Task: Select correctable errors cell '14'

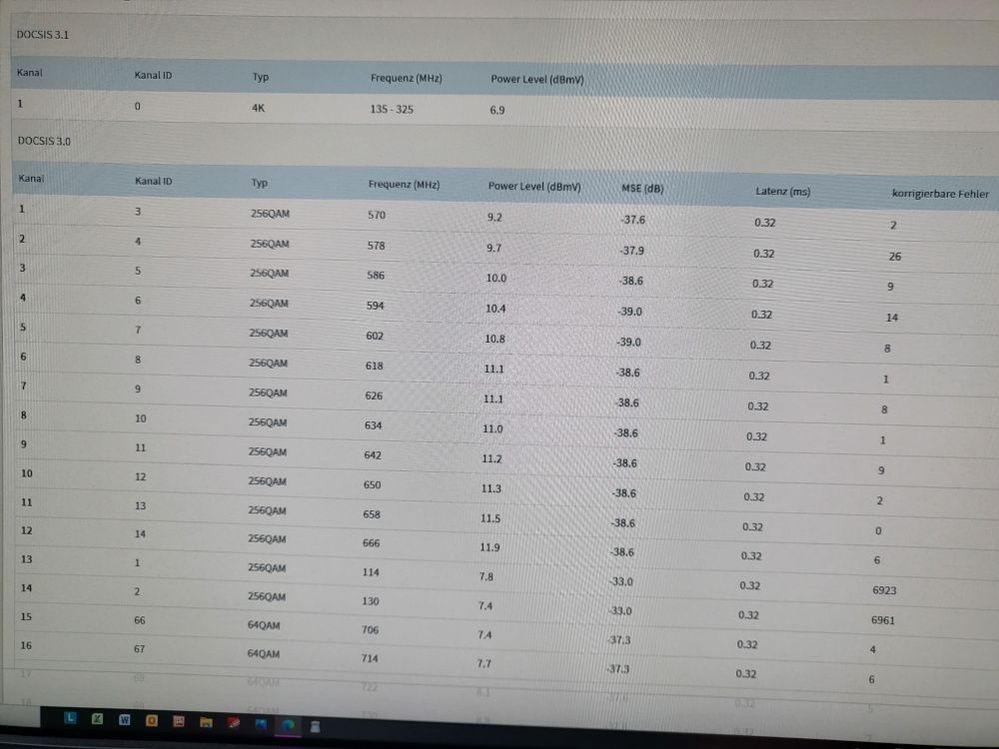Action: [892, 317]
